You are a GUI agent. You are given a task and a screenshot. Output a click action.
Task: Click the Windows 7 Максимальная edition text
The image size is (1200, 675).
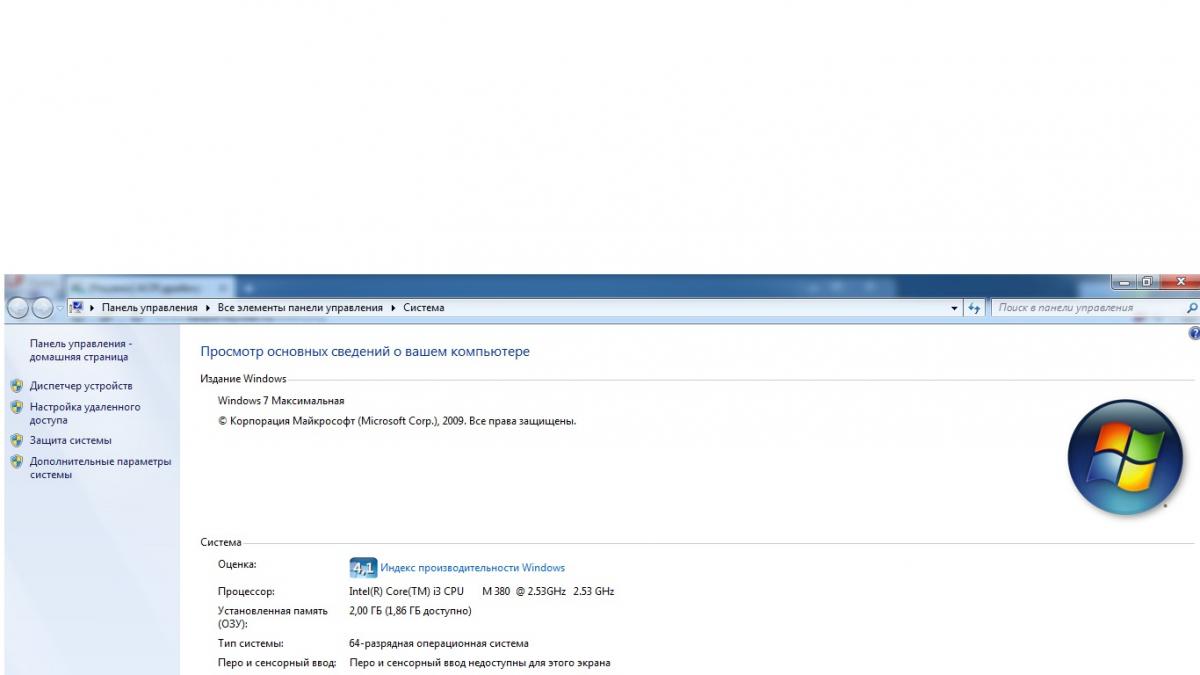pos(281,400)
